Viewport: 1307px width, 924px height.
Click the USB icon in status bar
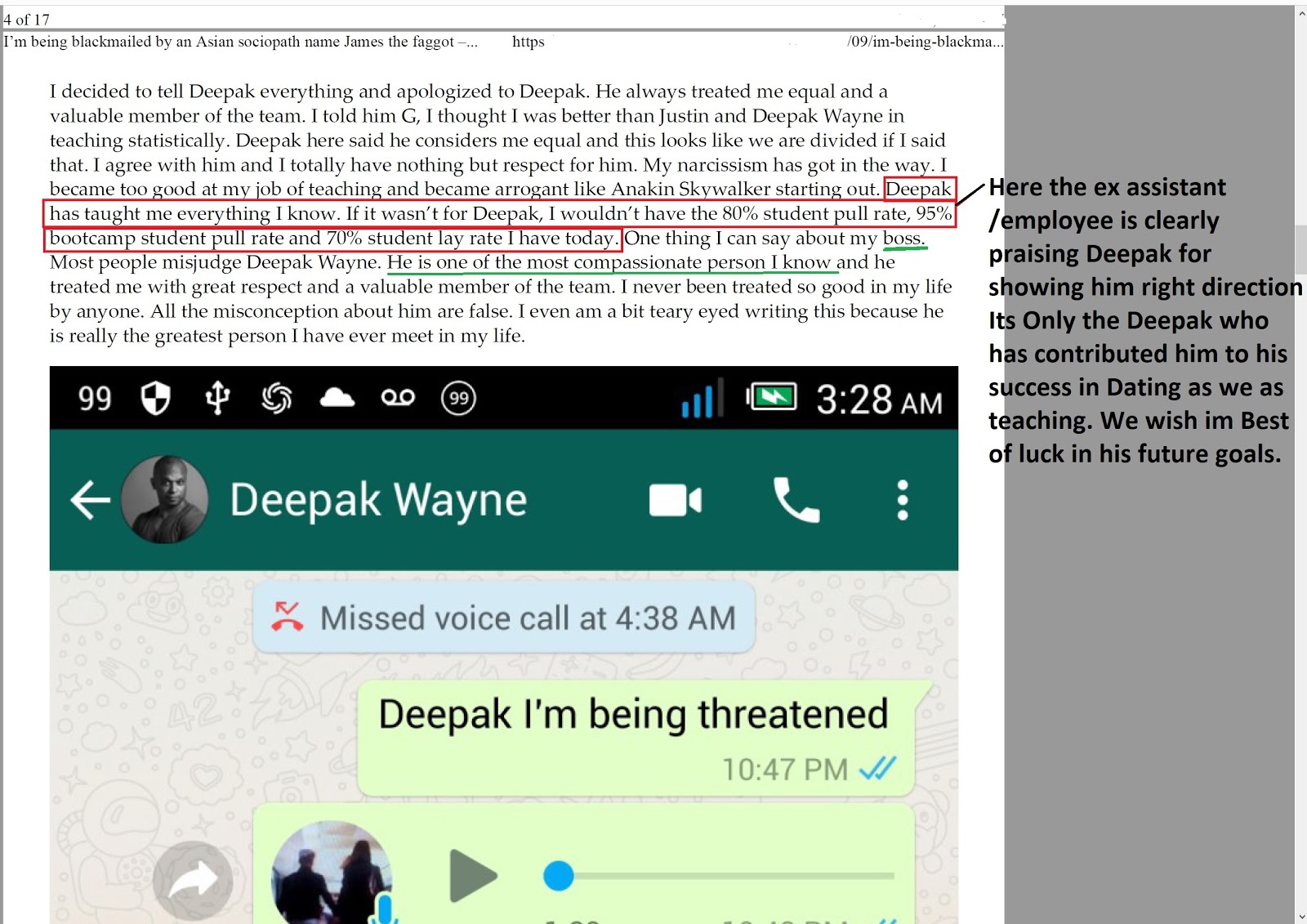point(217,399)
